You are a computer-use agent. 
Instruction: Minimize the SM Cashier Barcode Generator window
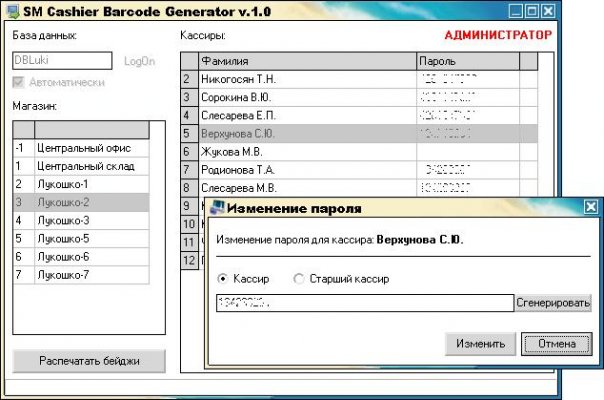point(515,11)
